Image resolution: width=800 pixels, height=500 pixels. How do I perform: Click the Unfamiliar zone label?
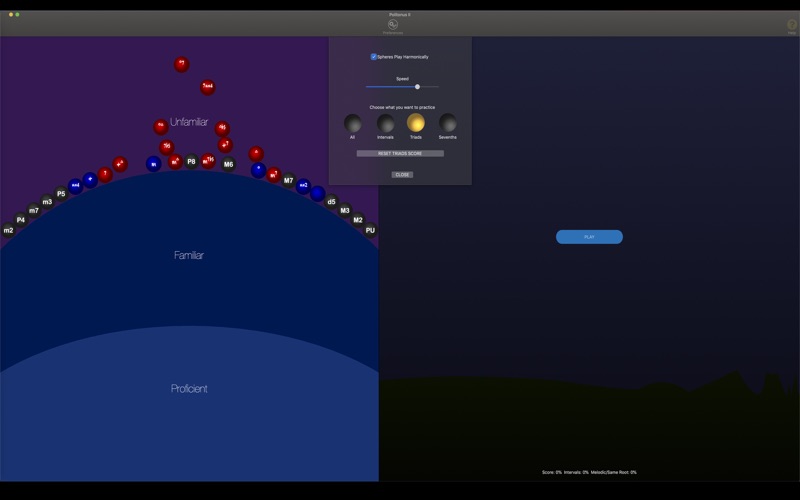189,122
